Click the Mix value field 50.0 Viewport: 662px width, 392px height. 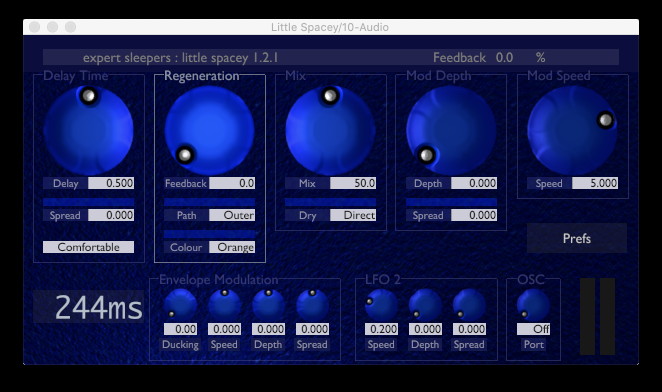[x=353, y=183]
